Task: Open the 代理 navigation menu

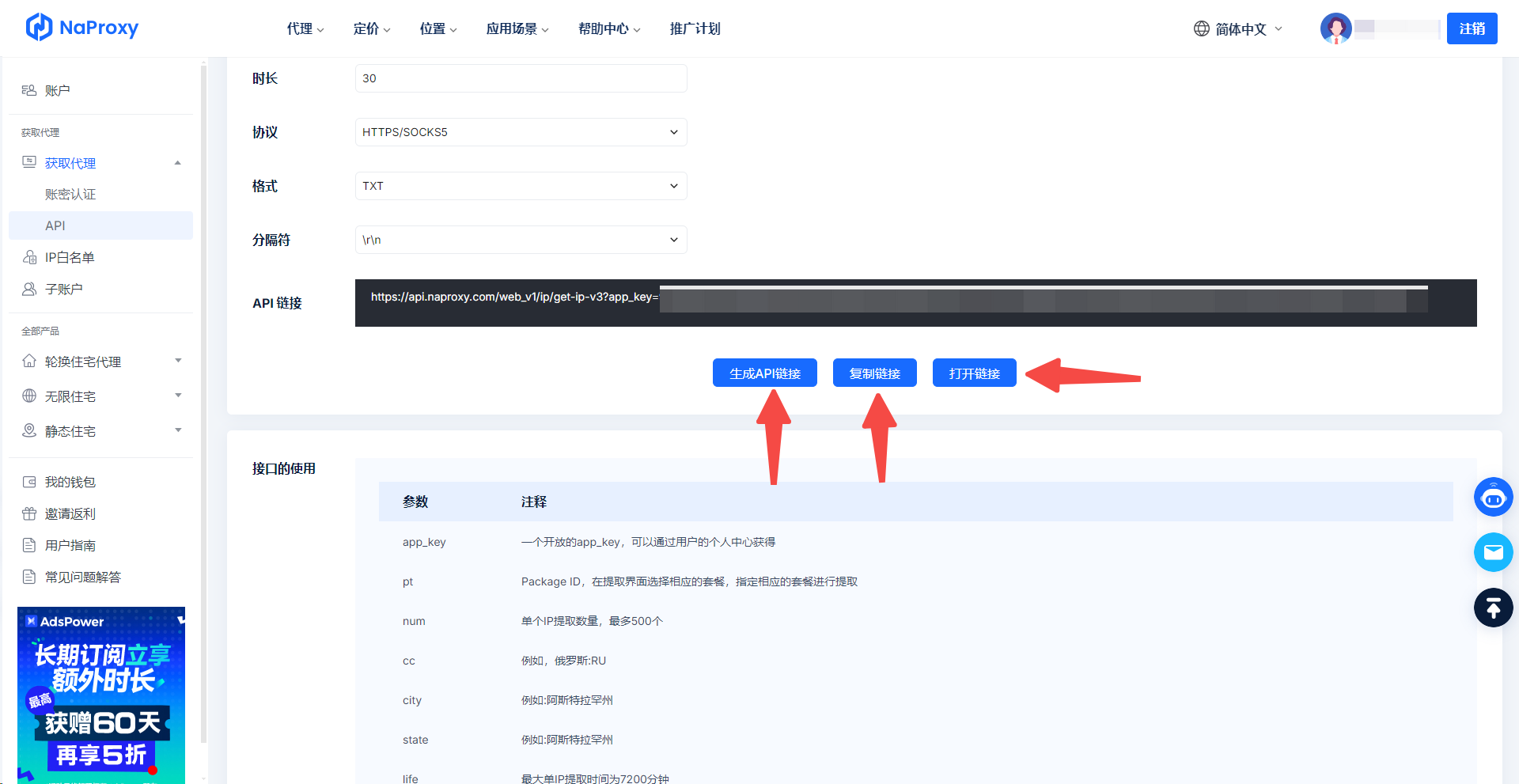Action: (x=305, y=28)
